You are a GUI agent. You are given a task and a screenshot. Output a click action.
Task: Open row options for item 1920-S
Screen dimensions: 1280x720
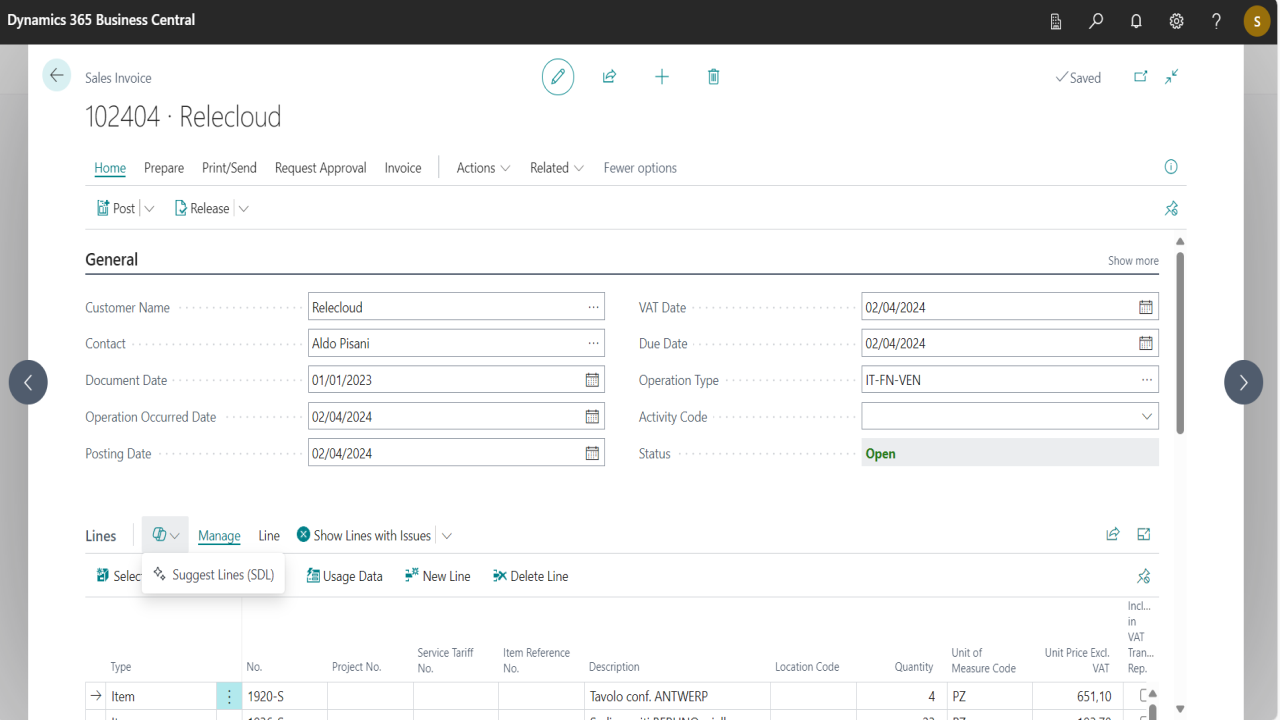click(x=229, y=696)
